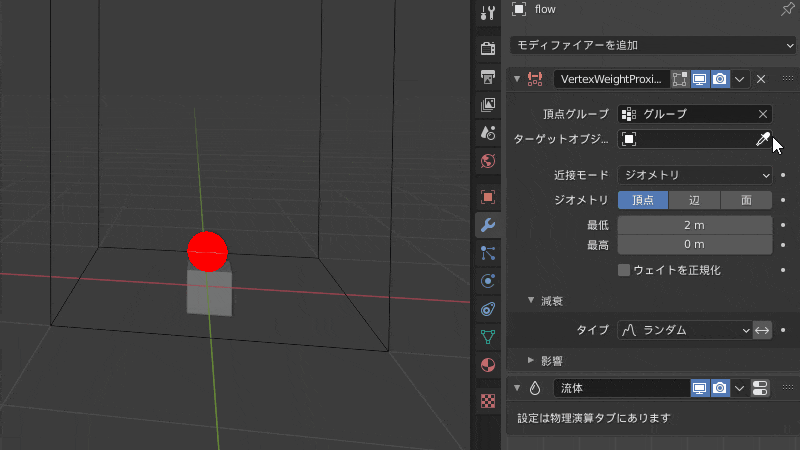Image resolution: width=800 pixels, height=450 pixels.
Task: Enable the ウェイトを正規化 checkbox
Action: click(x=623, y=270)
